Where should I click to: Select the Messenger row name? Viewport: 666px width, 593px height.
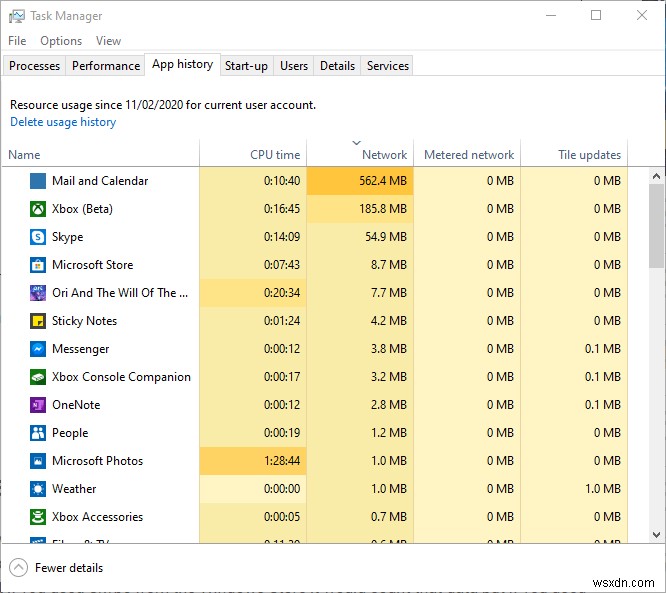tap(81, 349)
